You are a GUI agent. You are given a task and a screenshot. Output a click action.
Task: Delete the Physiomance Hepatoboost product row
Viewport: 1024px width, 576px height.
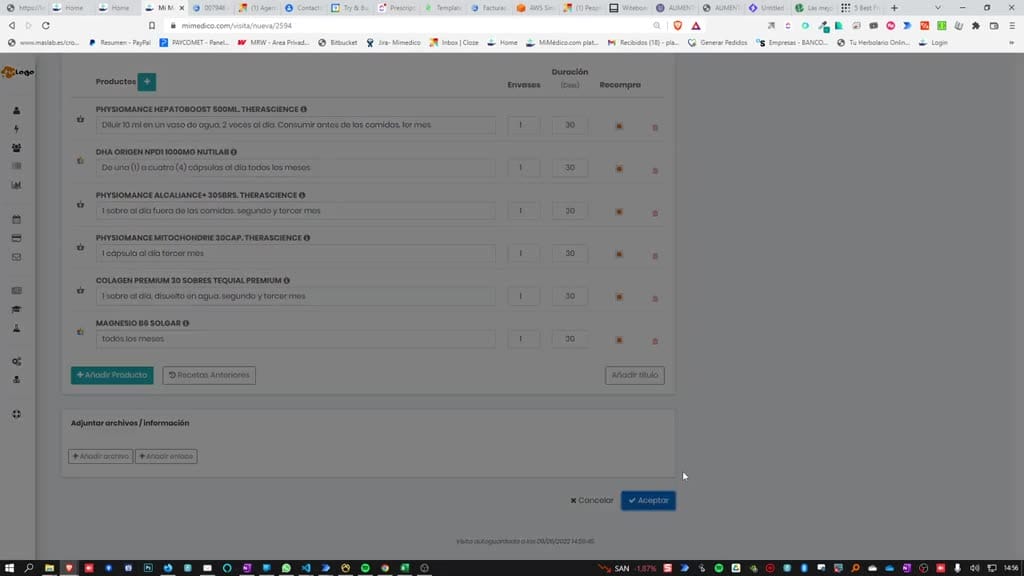click(655, 127)
